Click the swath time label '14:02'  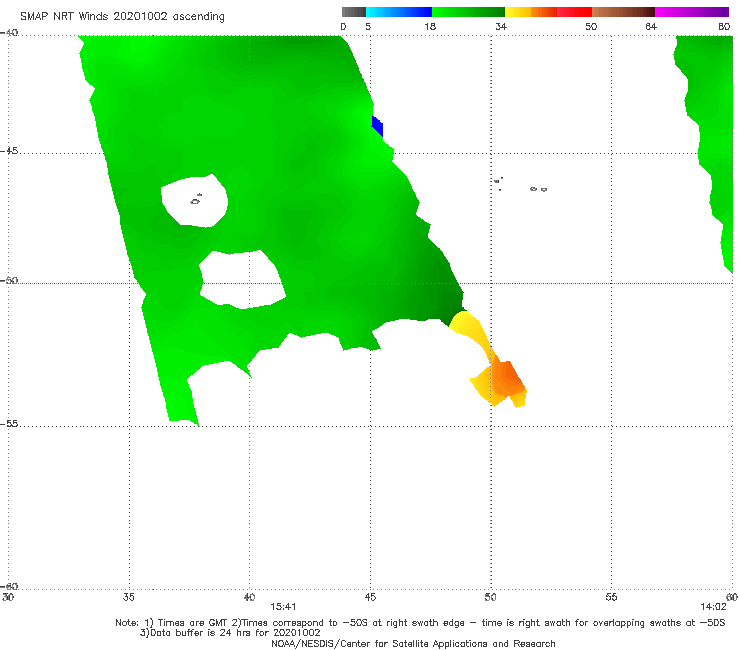click(x=713, y=607)
